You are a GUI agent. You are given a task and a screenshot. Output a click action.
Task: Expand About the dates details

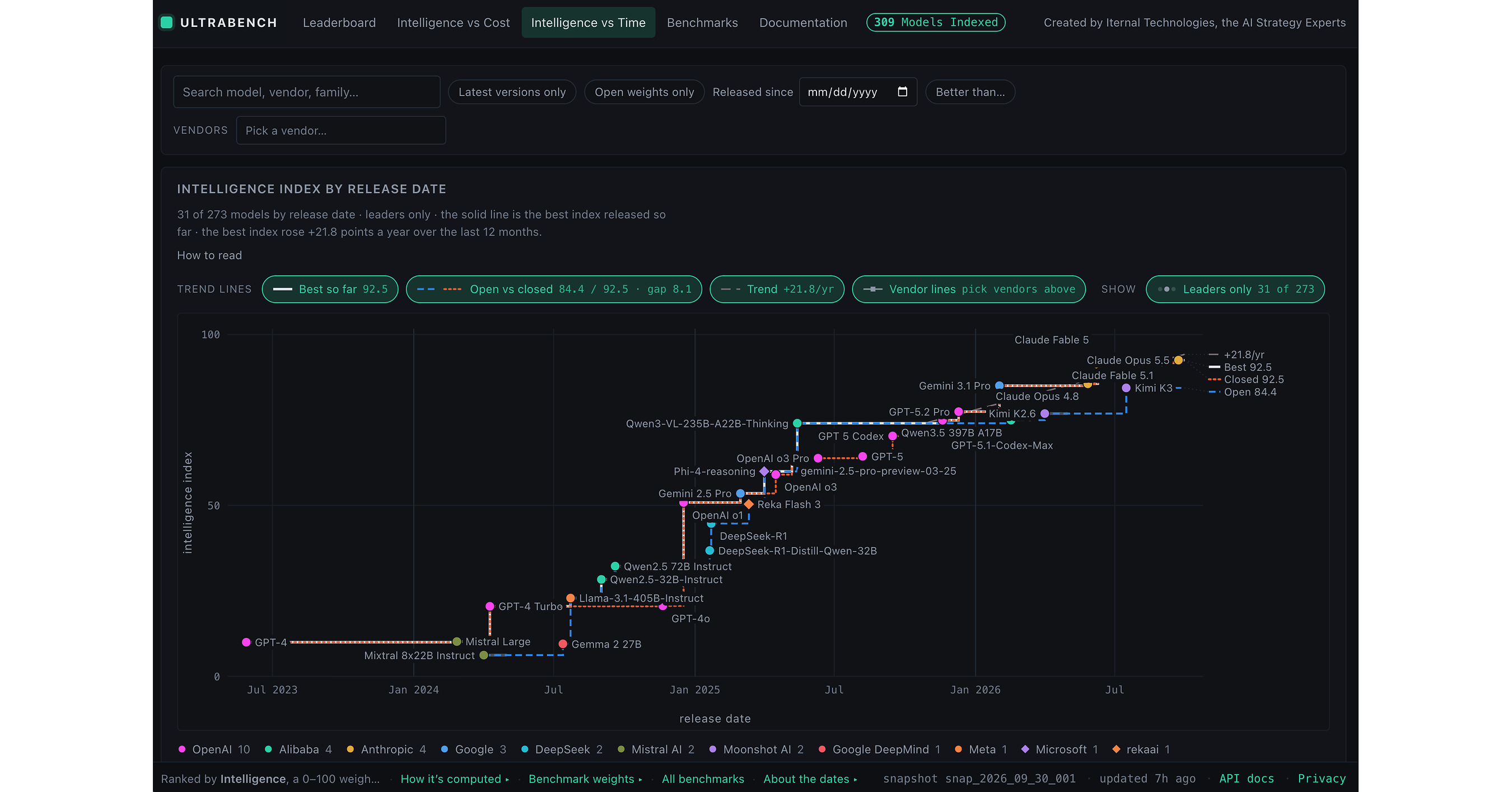810,779
